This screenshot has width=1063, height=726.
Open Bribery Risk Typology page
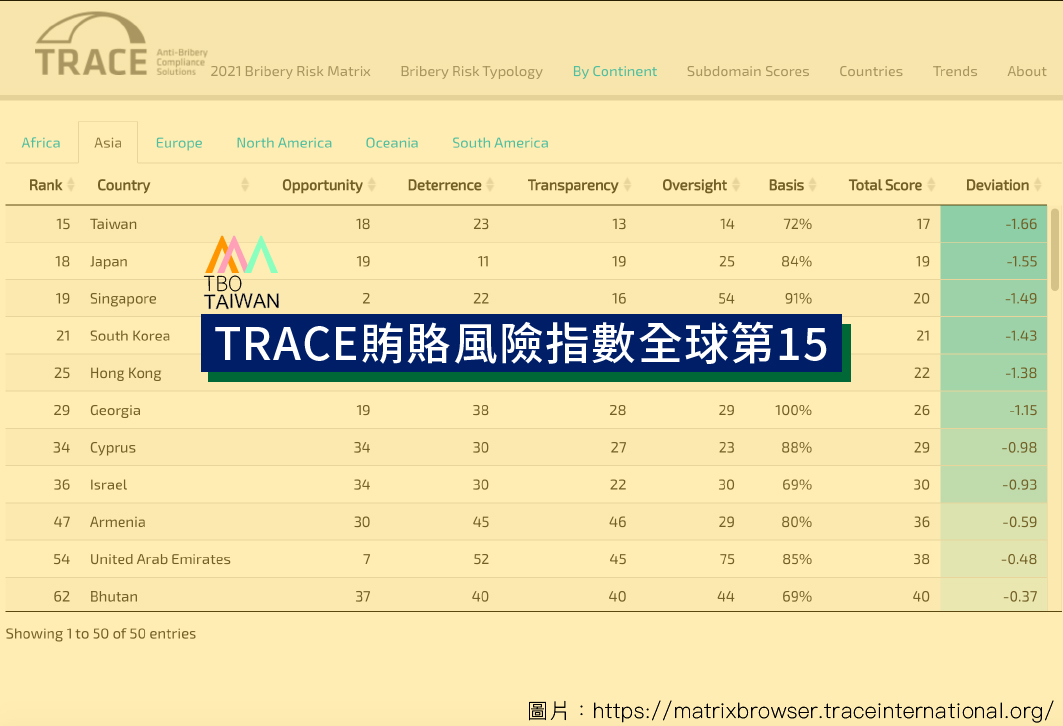coord(471,71)
